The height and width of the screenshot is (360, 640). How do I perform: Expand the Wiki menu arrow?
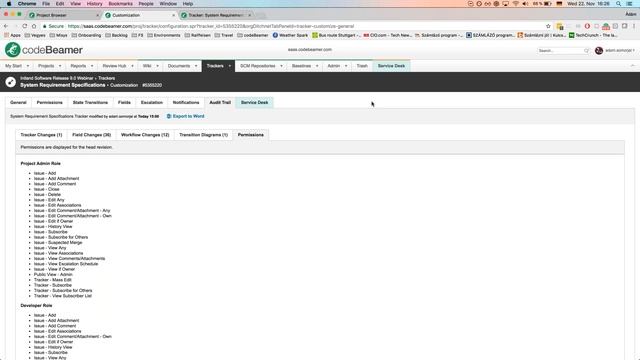pyautogui.click(x=158, y=66)
